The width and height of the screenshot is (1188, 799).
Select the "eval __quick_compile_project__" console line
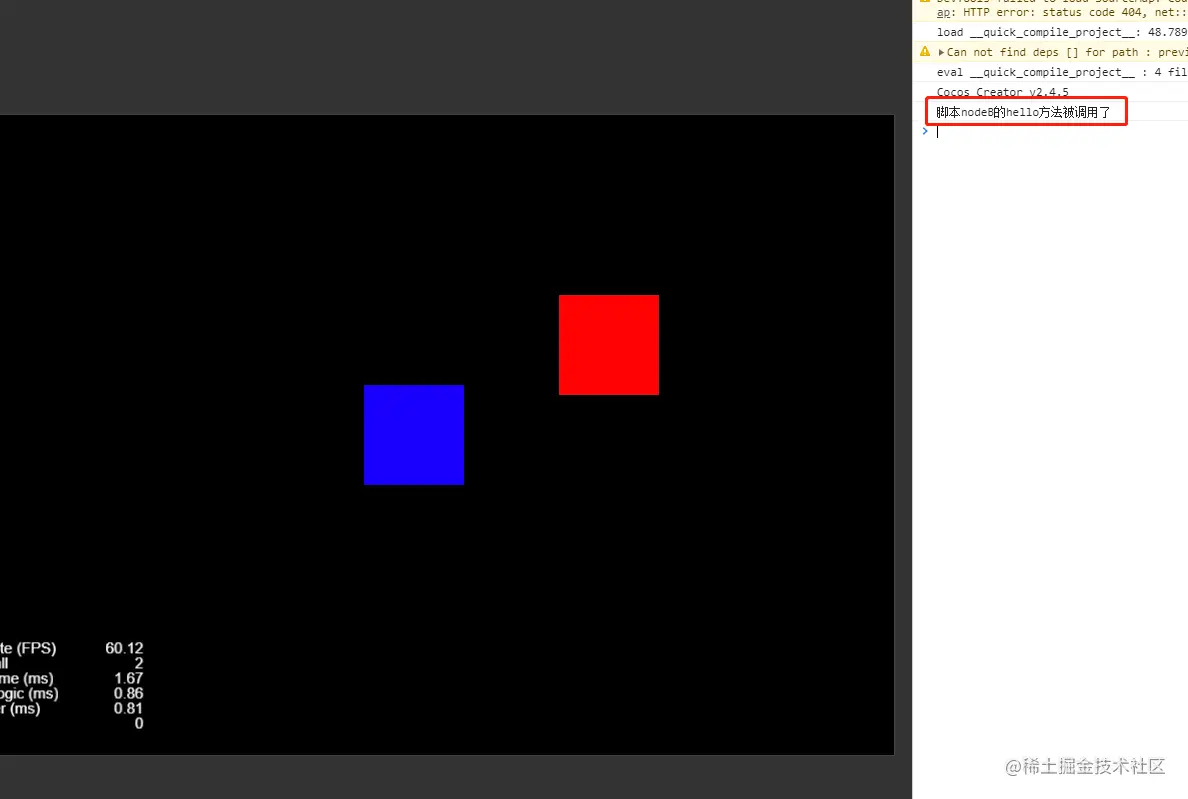point(1061,72)
